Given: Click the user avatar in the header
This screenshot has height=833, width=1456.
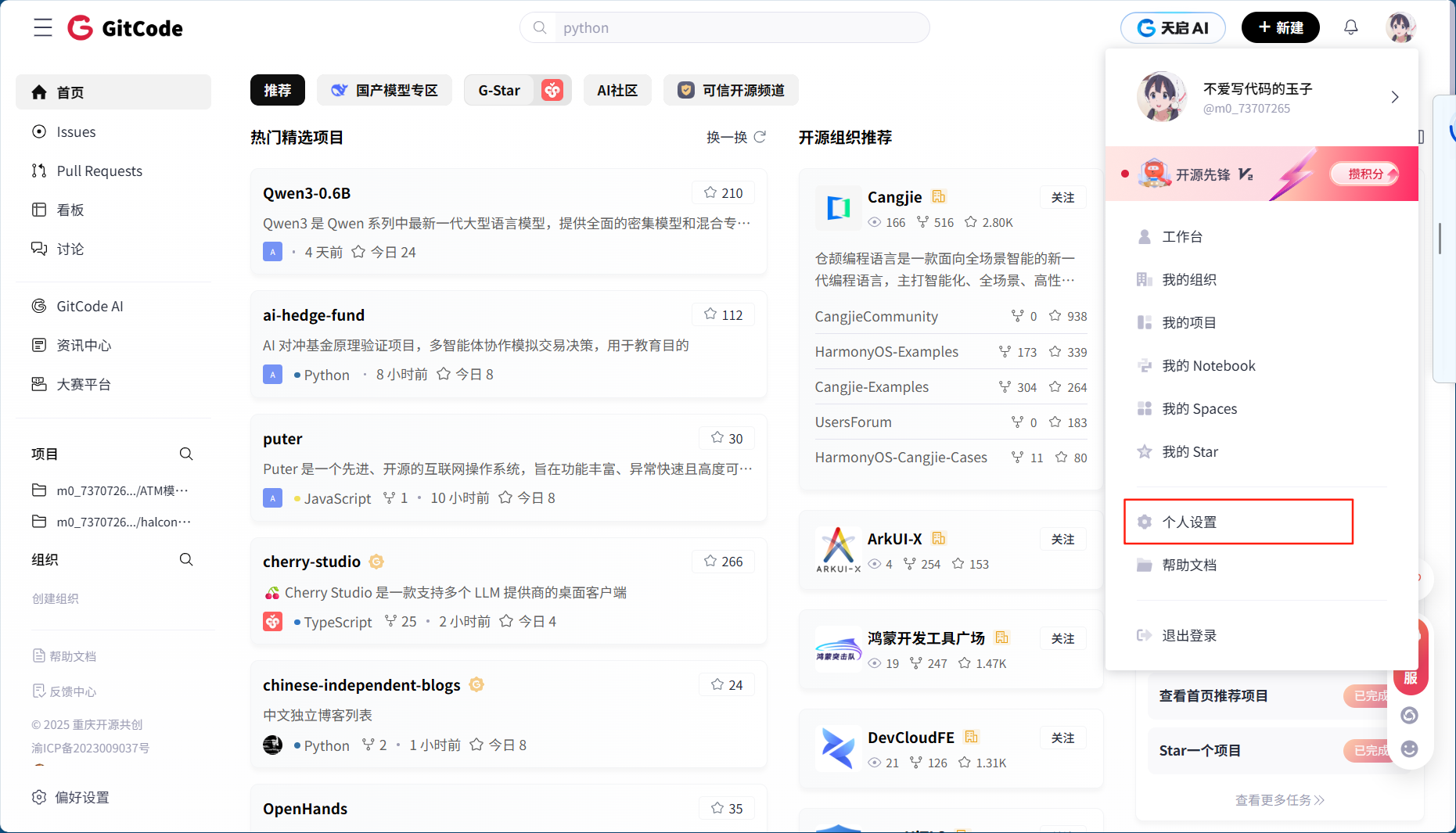Looking at the screenshot, I should pos(1400,27).
